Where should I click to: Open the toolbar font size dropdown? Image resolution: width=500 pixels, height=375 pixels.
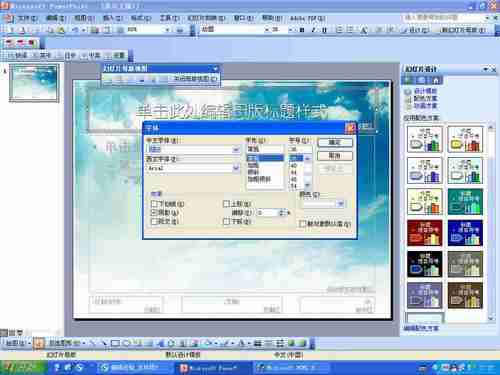(x=289, y=30)
